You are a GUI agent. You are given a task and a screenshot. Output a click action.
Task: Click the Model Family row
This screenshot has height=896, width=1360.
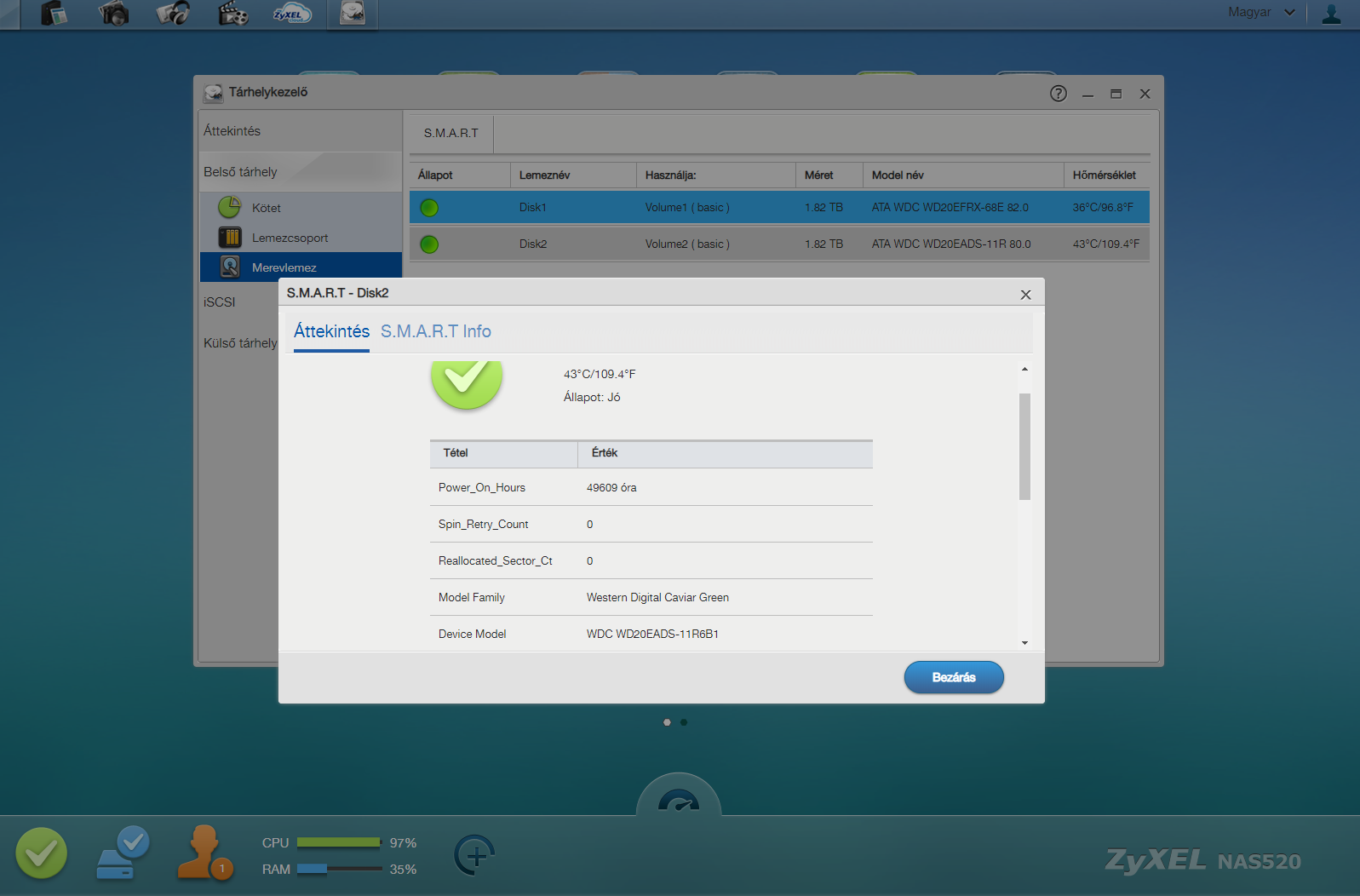(651, 598)
